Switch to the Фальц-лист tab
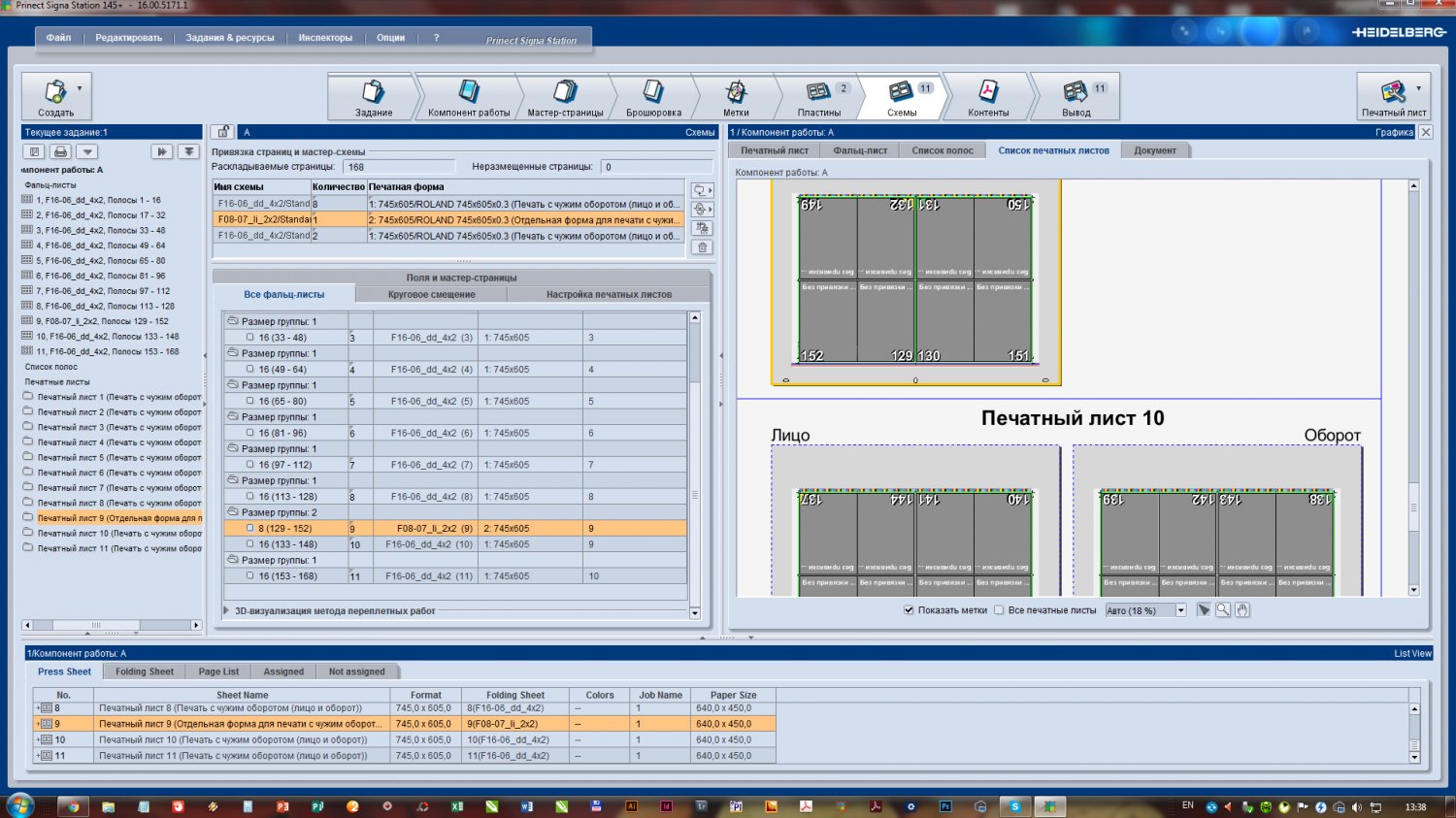The height and width of the screenshot is (818, 1456). (860, 150)
